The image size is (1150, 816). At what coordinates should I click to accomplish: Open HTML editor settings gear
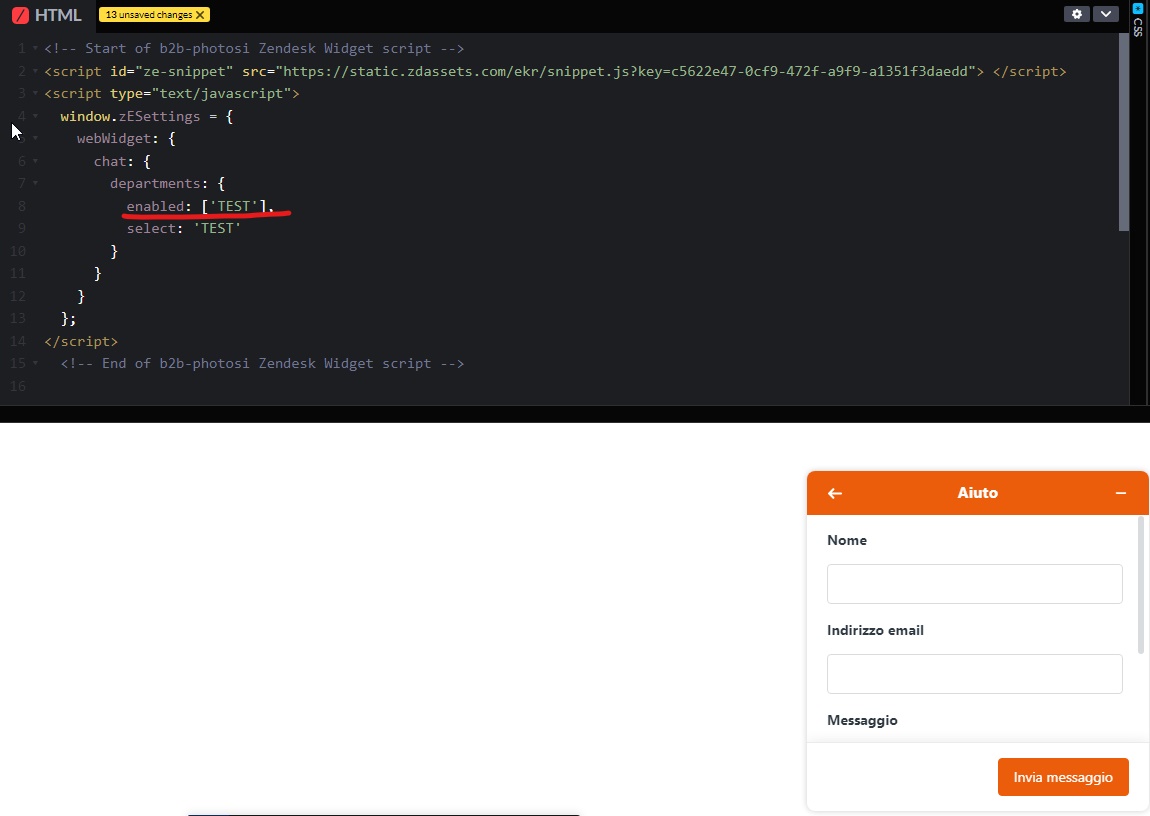(x=1076, y=14)
